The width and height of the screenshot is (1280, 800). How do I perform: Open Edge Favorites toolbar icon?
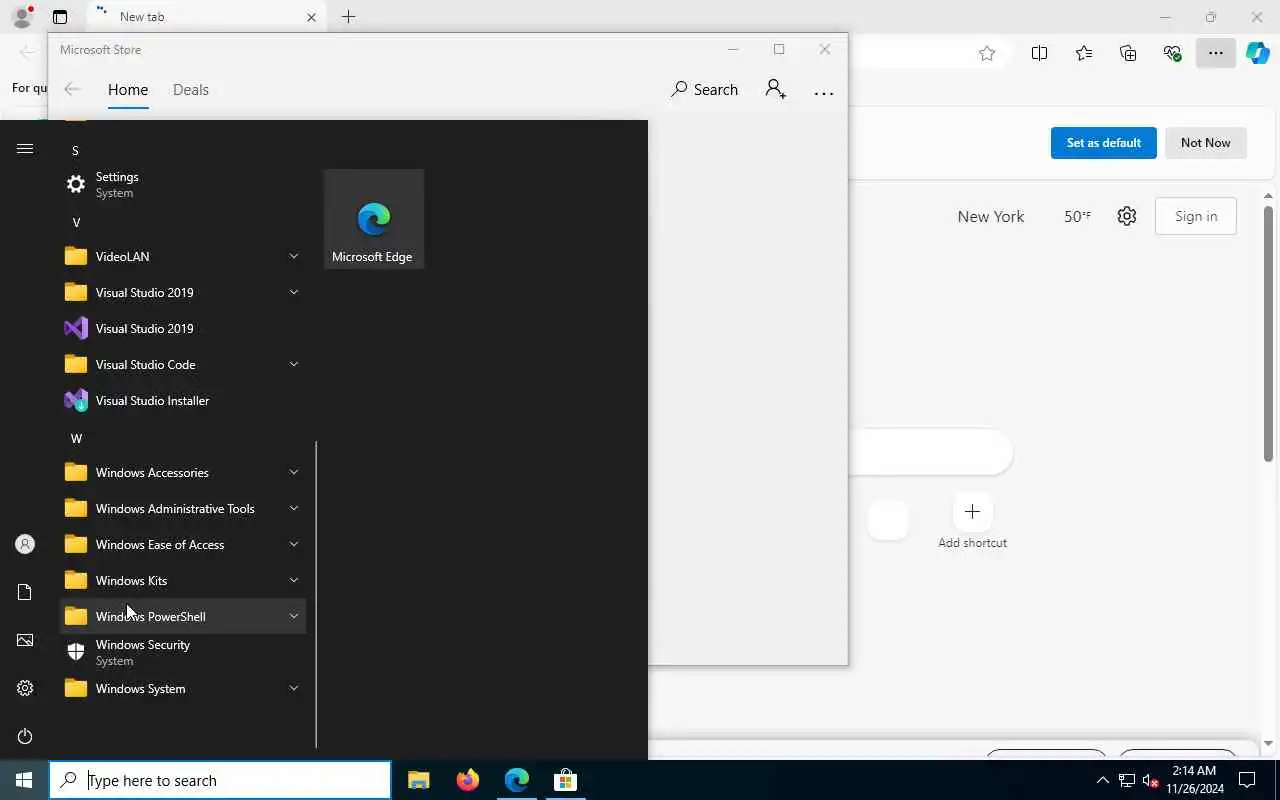point(1084,54)
